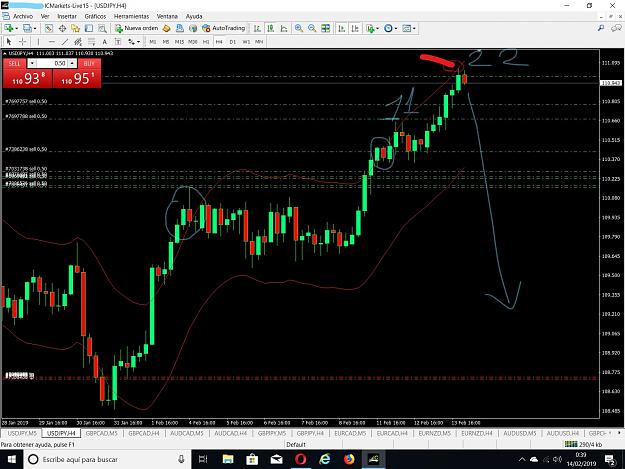Screen dimensions: 625x469
Task: Zoom out on the chart
Action: pyautogui.click(x=312, y=28)
